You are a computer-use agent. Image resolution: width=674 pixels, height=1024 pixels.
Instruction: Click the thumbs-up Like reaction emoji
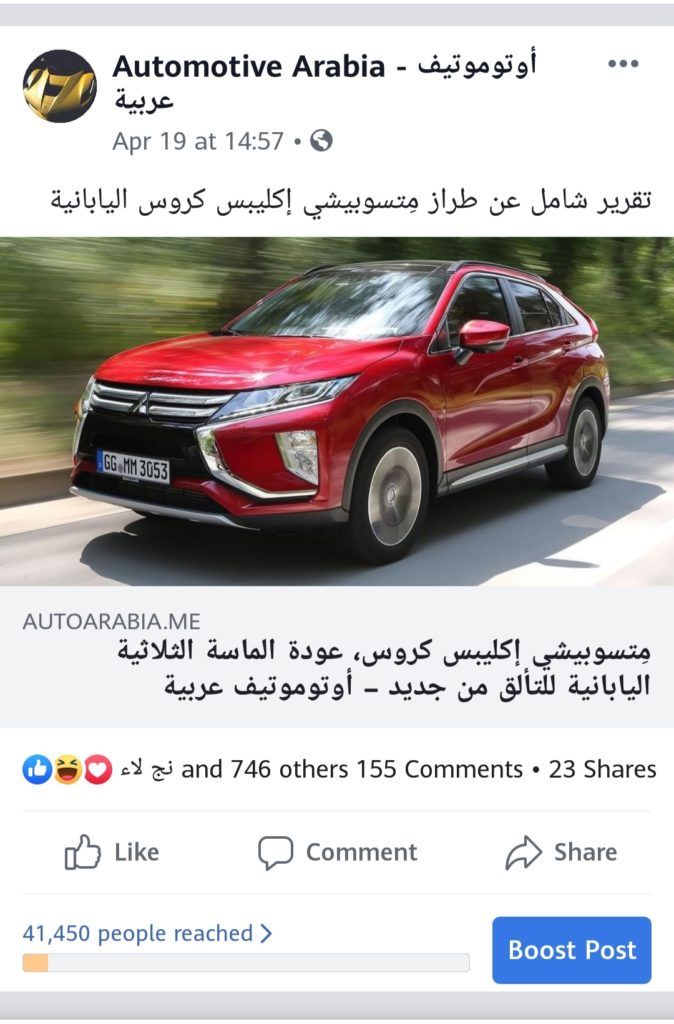click(37, 769)
